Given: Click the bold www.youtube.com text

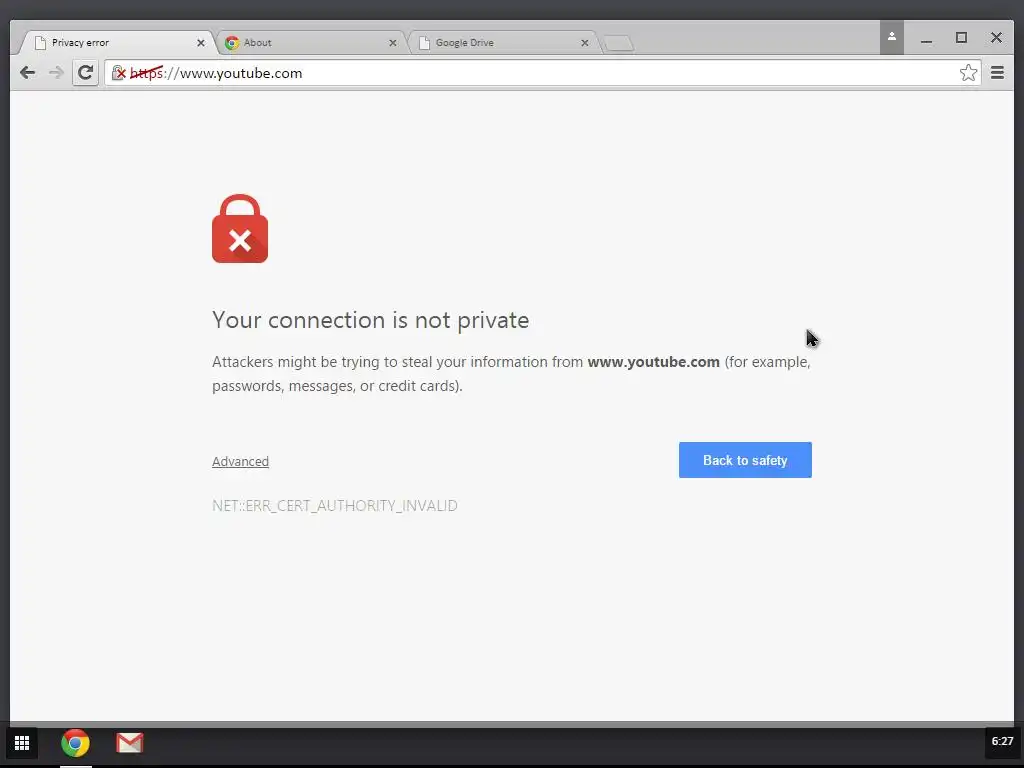Looking at the screenshot, I should point(653,362).
